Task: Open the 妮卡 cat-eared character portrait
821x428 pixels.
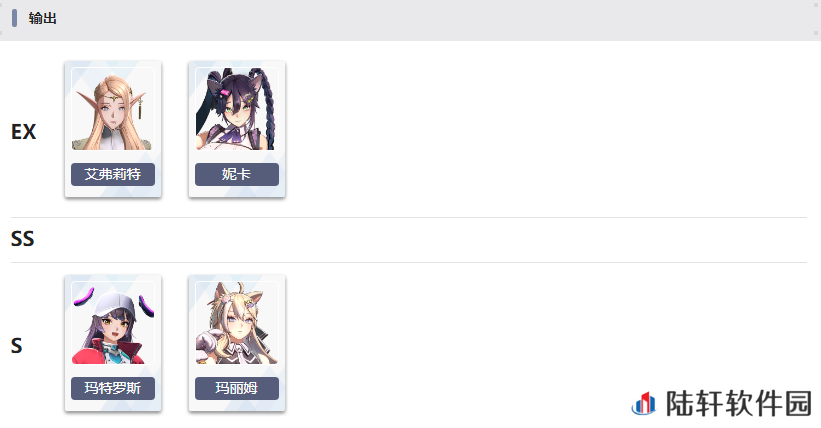Action: click(237, 109)
